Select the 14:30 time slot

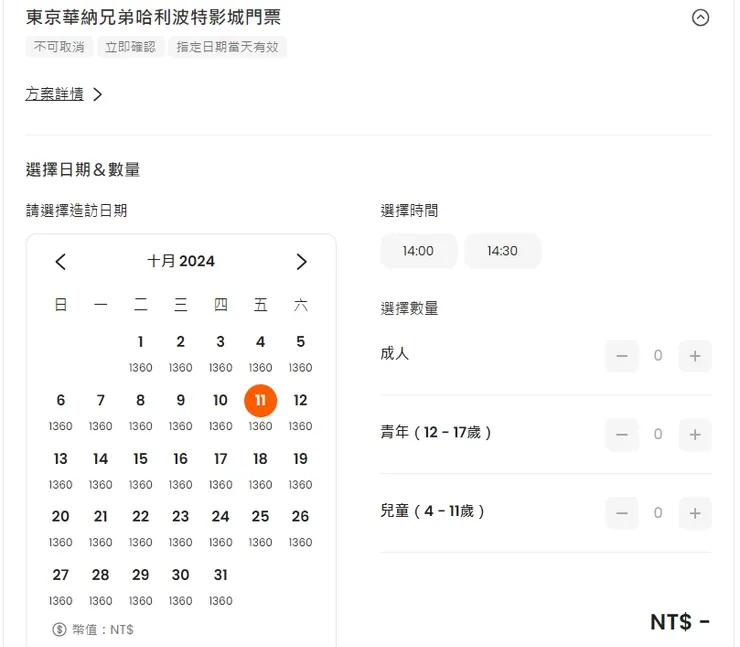(502, 251)
